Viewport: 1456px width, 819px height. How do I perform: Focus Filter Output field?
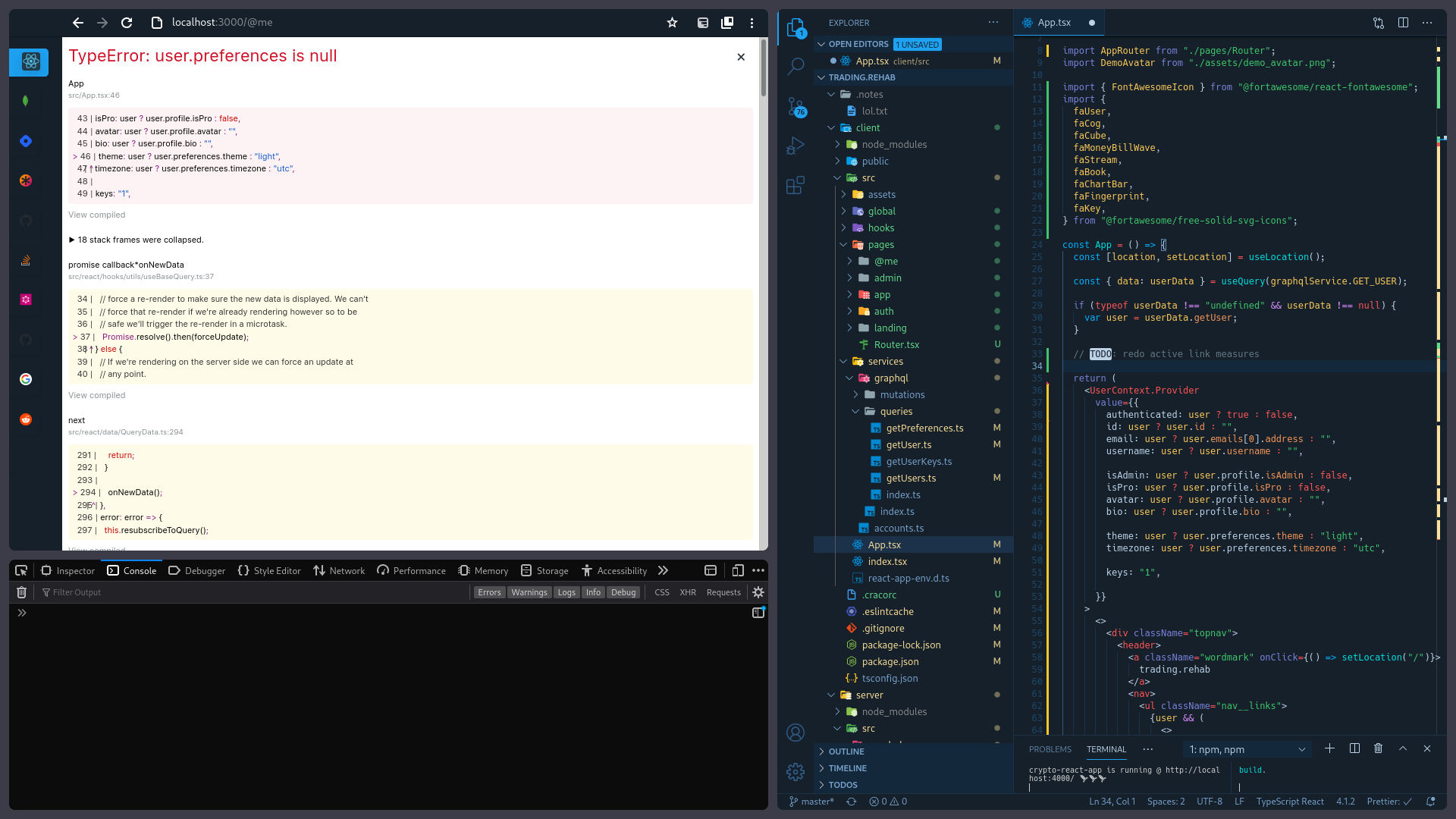(x=254, y=592)
